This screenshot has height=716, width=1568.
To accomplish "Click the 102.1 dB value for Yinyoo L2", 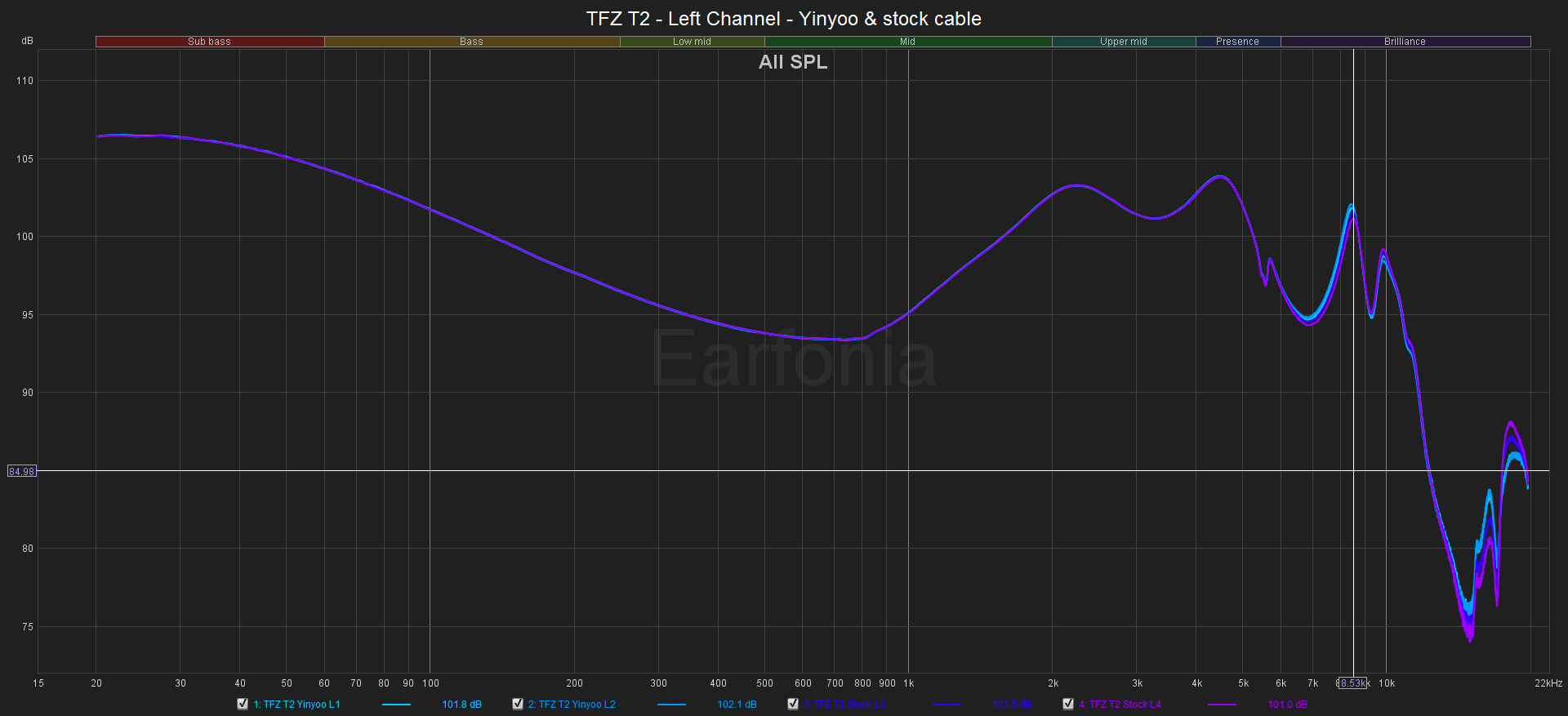I will coord(737,705).
